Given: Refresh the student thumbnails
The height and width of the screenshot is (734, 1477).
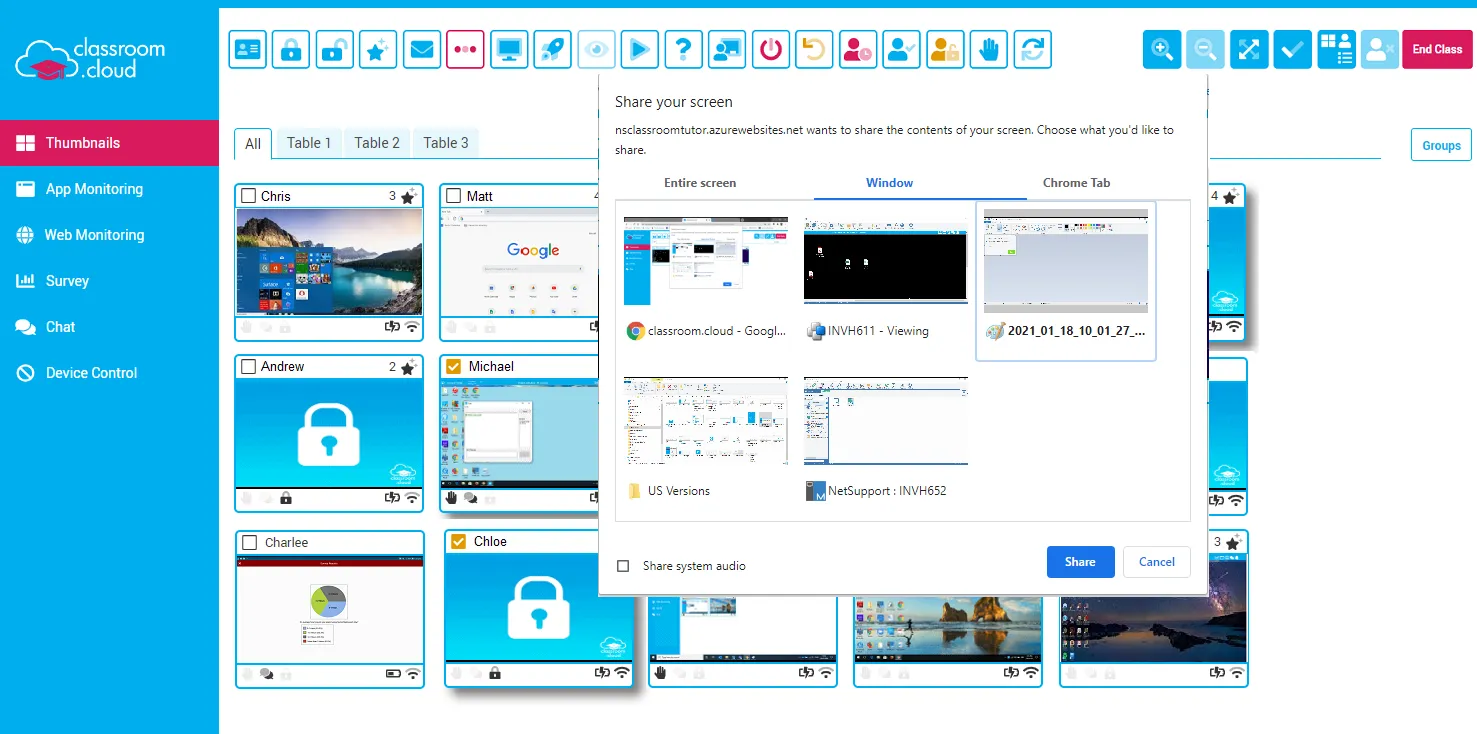Looking at the screenshot, I should tap(1033, 49).
